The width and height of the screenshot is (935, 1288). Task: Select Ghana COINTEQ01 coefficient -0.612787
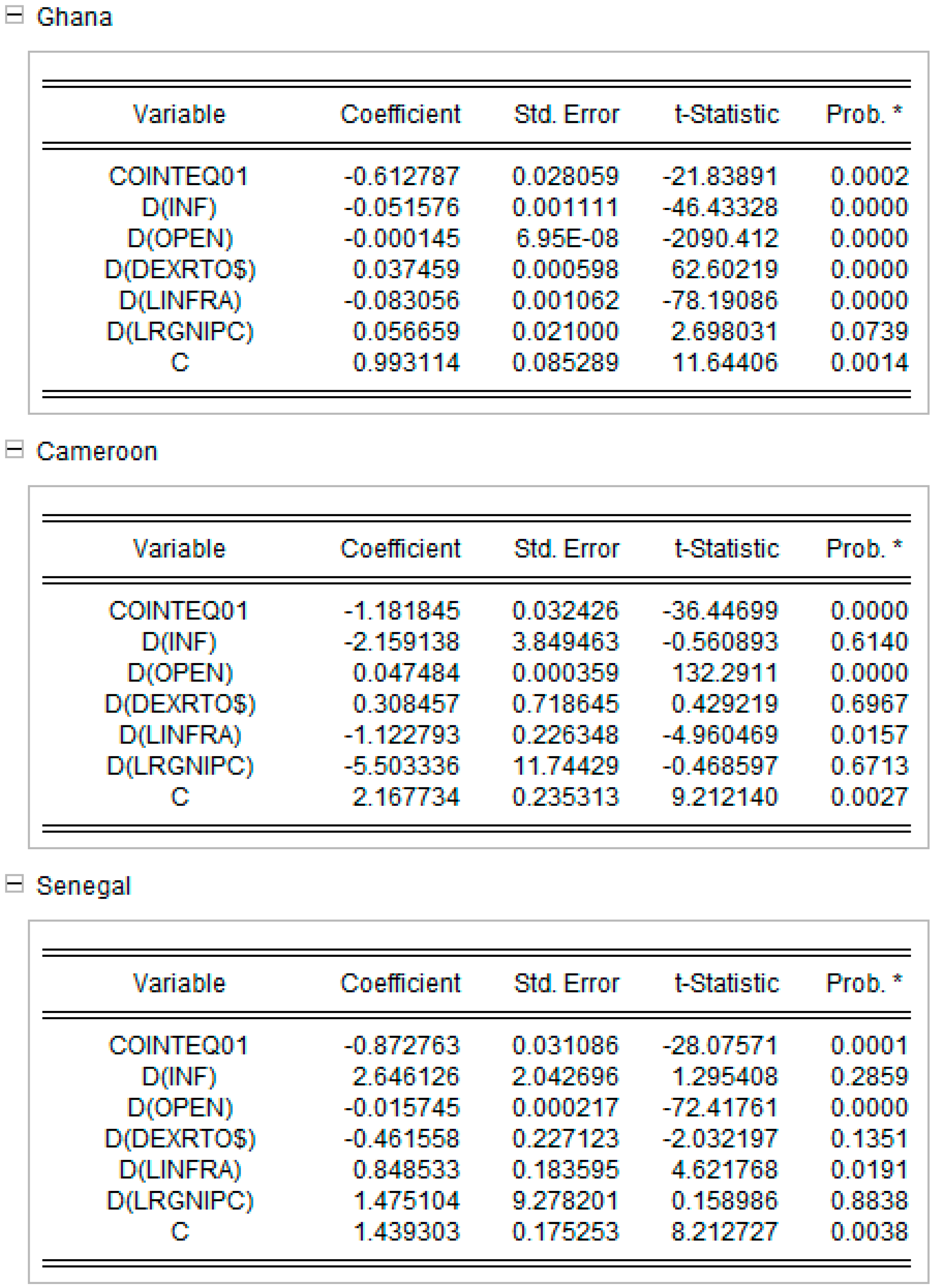click(401, 177)
